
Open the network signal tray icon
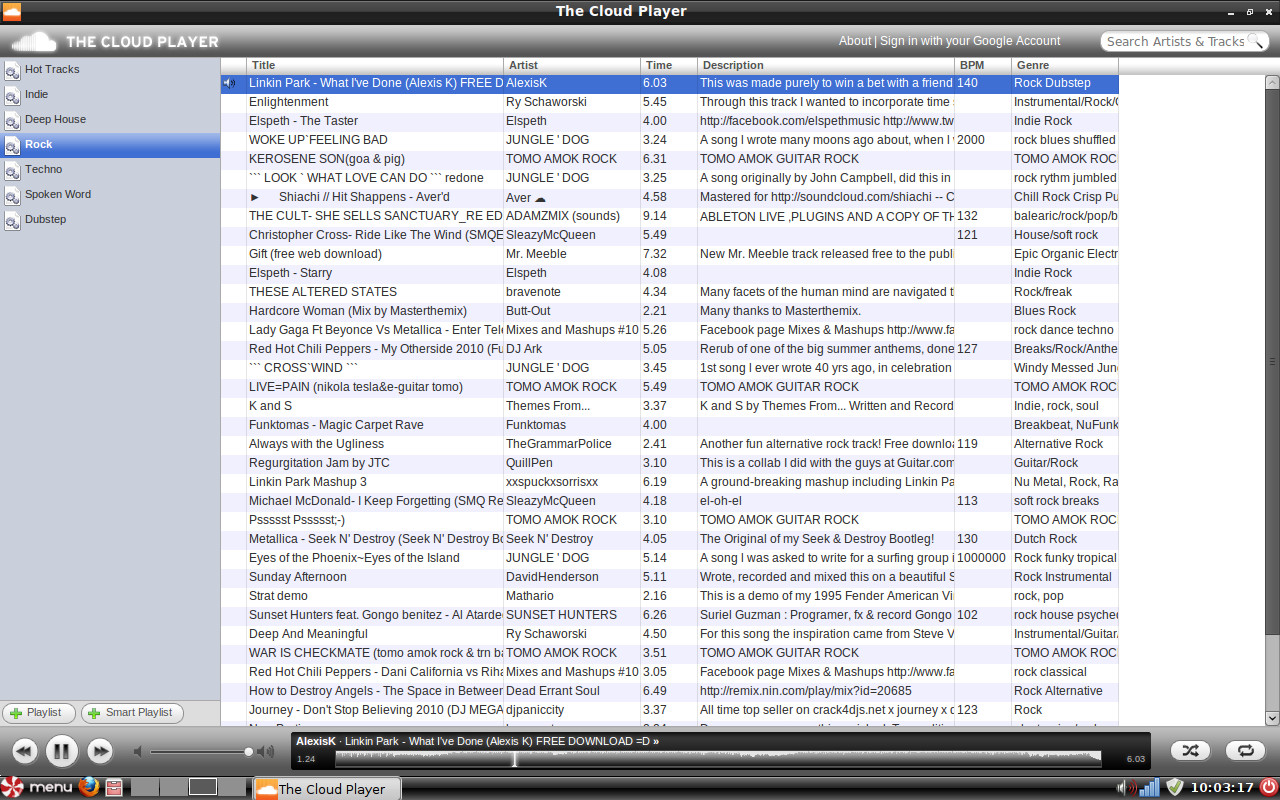(1150, 788)
